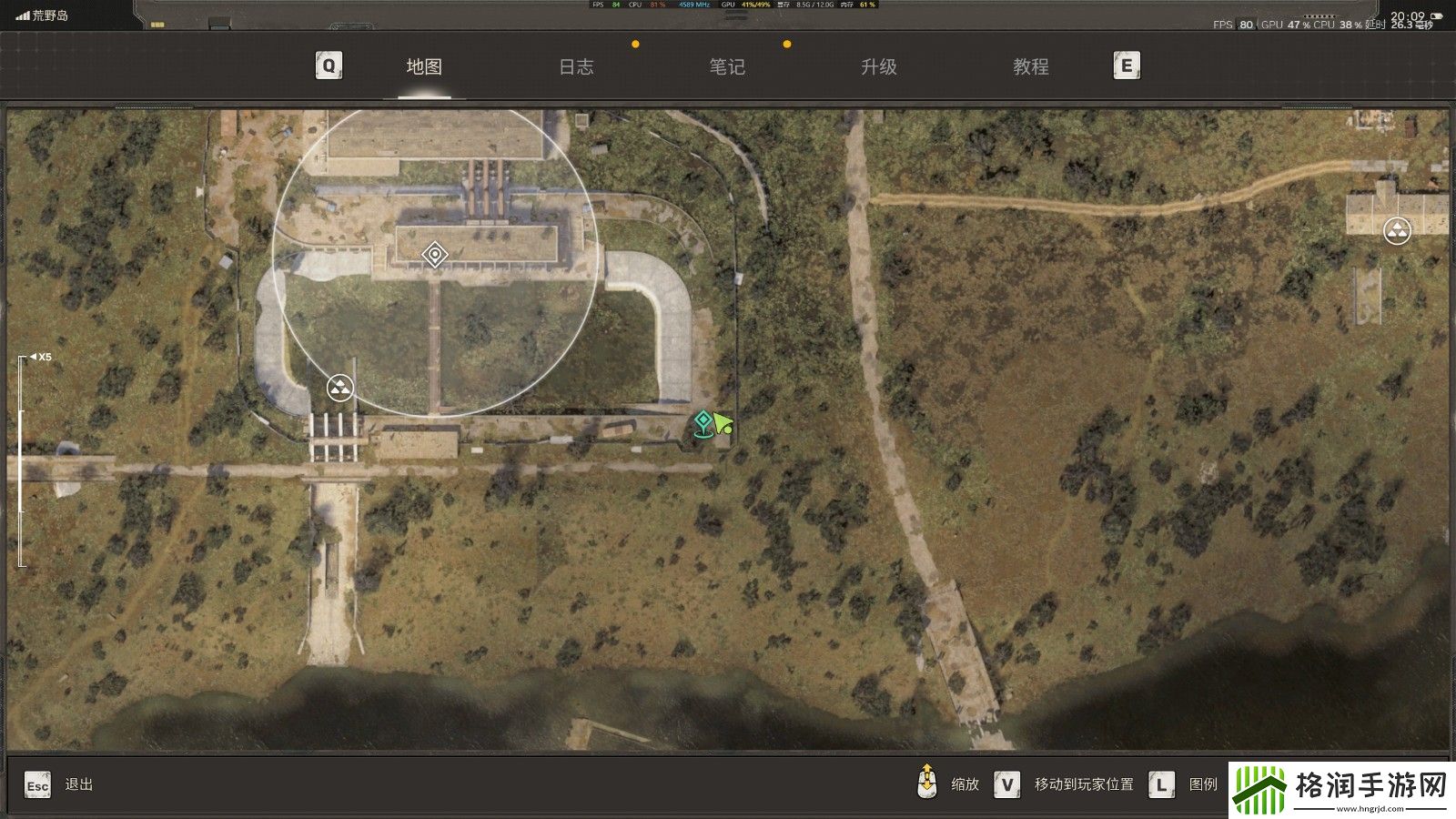Select the teal waypoint pin marker
The image size is (1456, 819).
[x=703, y=423]
